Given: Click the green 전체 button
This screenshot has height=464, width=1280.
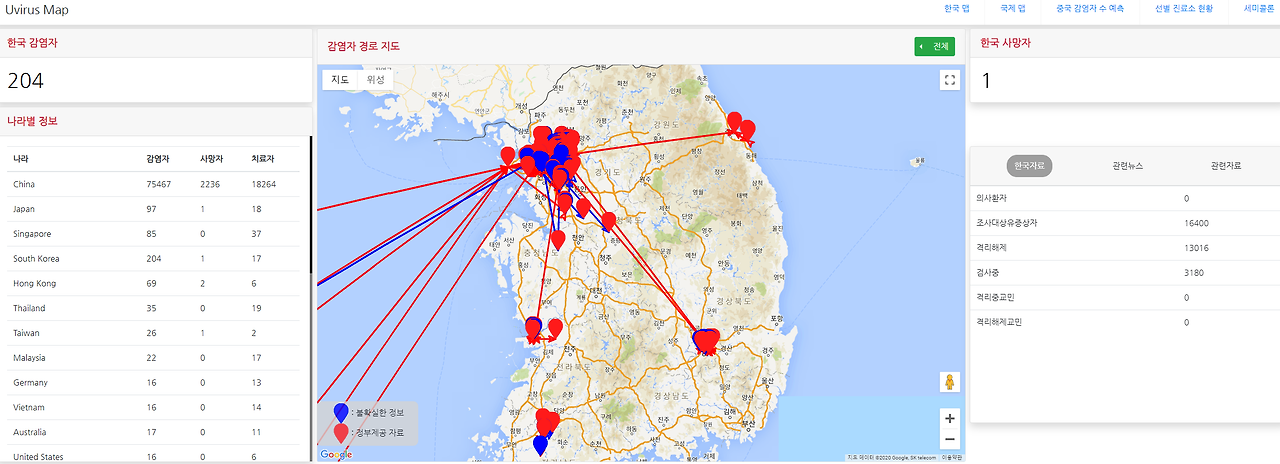Looking at the screenshot, I should coord(935,46).
